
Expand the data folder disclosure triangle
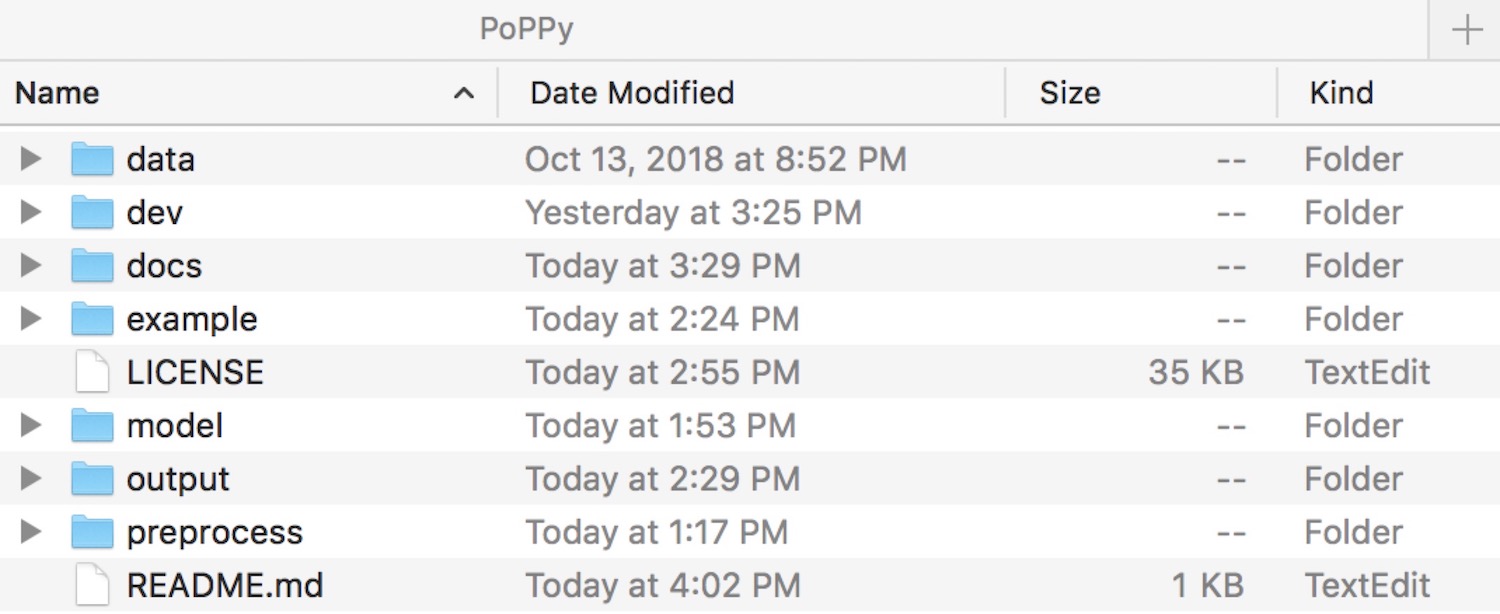(31, 159)
